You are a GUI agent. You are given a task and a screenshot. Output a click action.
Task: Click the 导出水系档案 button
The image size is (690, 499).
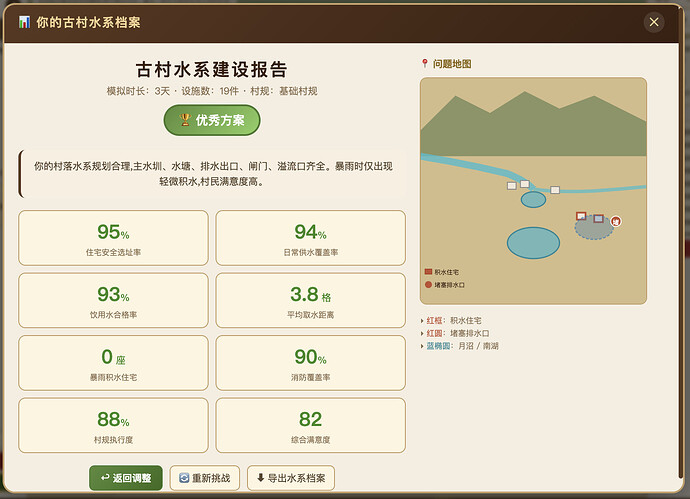click(x=291, y=478)
